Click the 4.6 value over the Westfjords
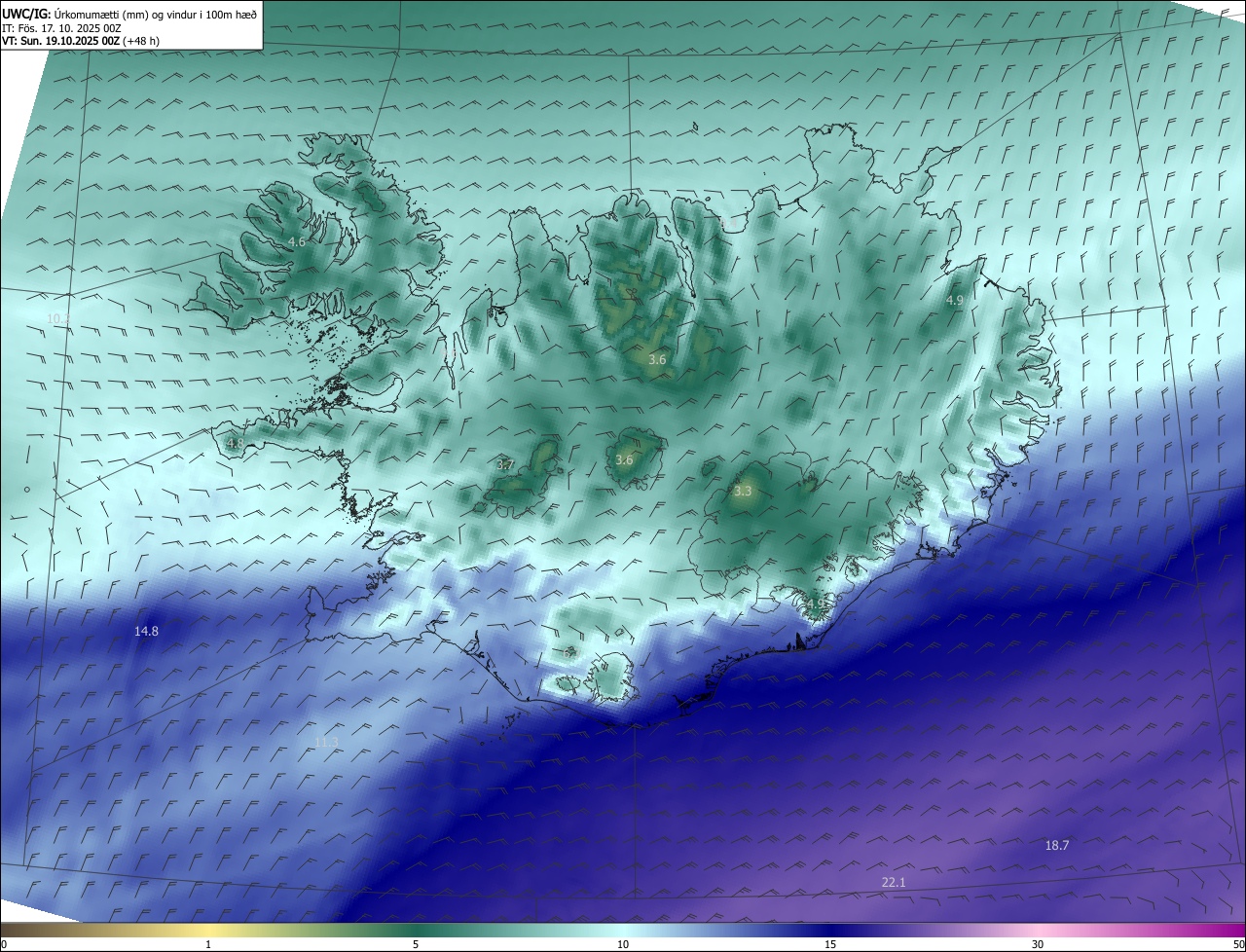 [297, 241]
